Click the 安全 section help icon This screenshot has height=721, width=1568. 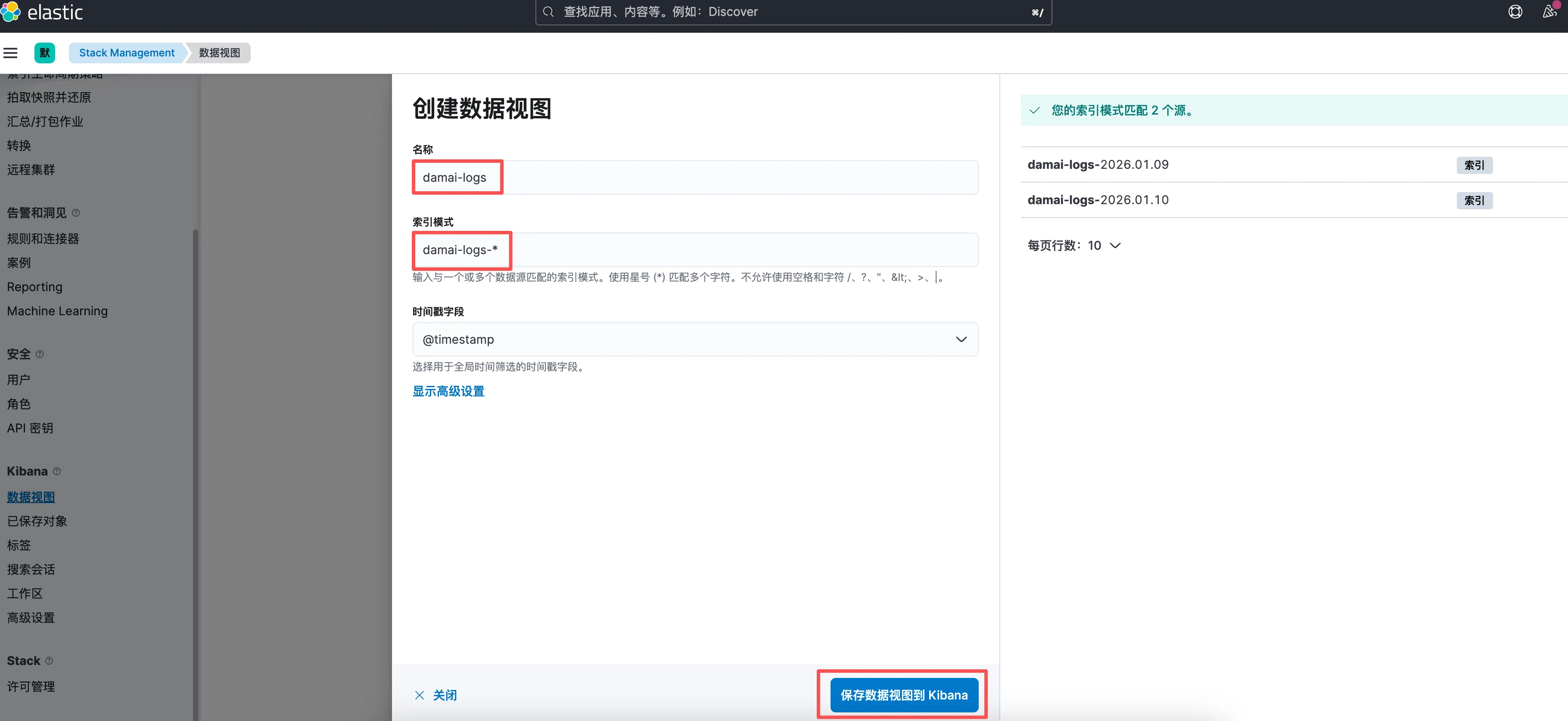(x=40, y=354)
